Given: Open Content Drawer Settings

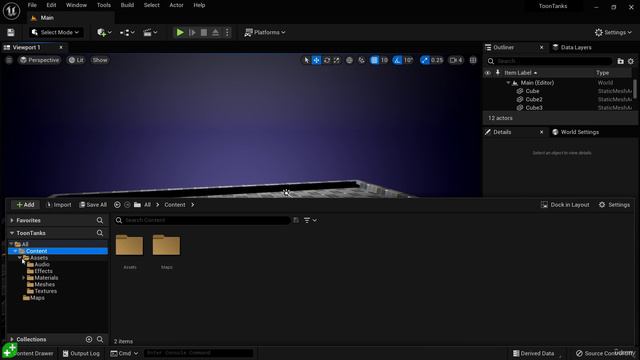Looking at the screenshot, I should tap(614, 205).
